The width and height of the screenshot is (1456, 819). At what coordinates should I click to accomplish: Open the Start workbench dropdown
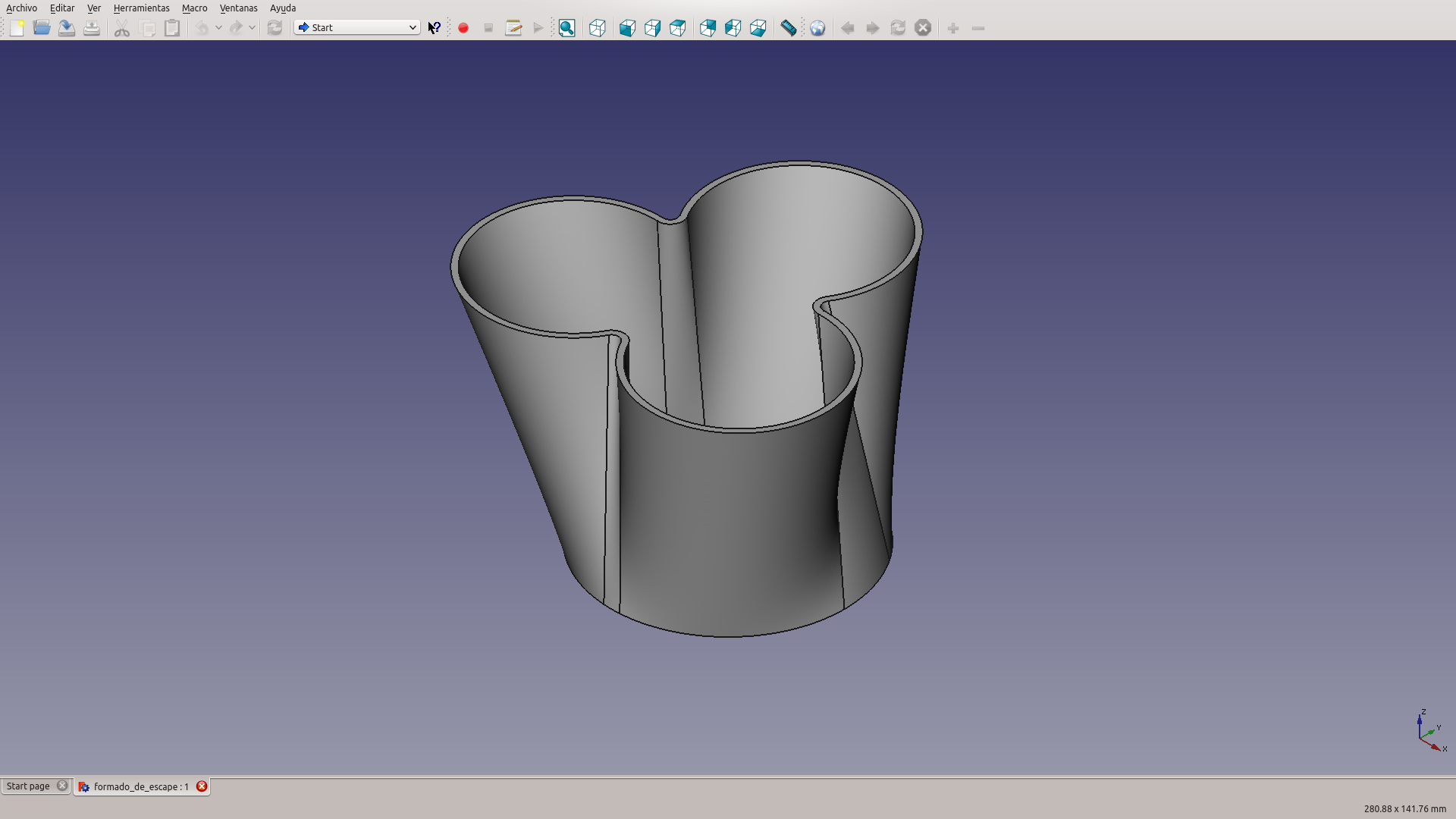(356, 27)
